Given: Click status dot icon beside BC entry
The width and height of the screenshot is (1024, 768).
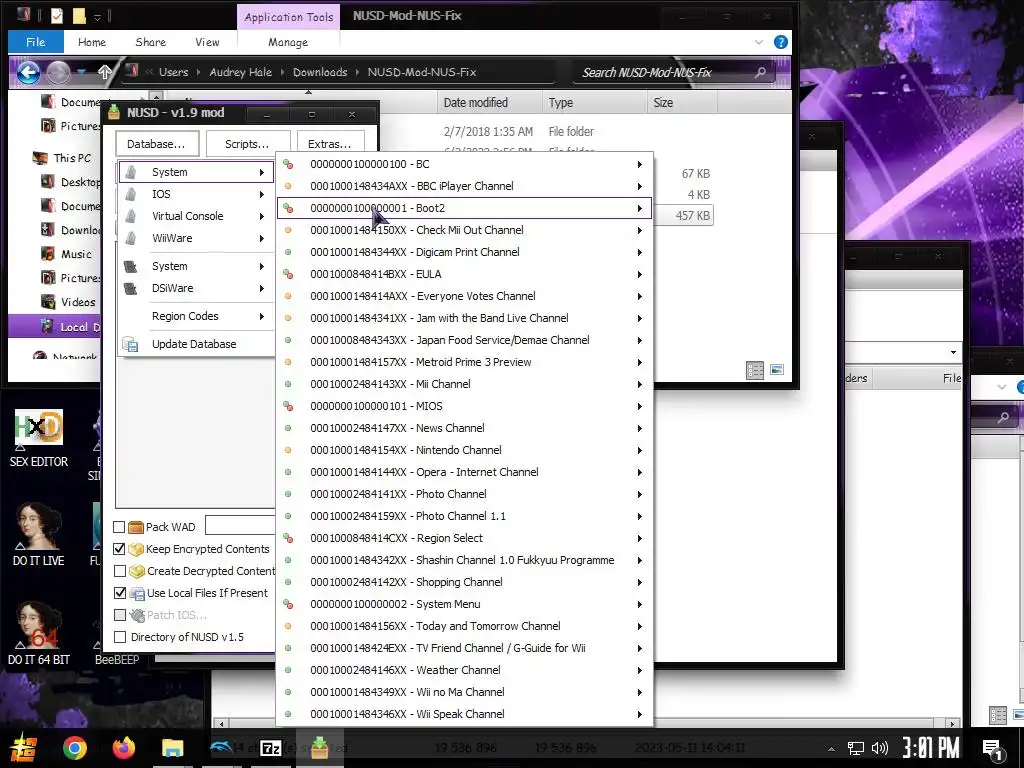Looking at the screenshot, I should point(287,164).
